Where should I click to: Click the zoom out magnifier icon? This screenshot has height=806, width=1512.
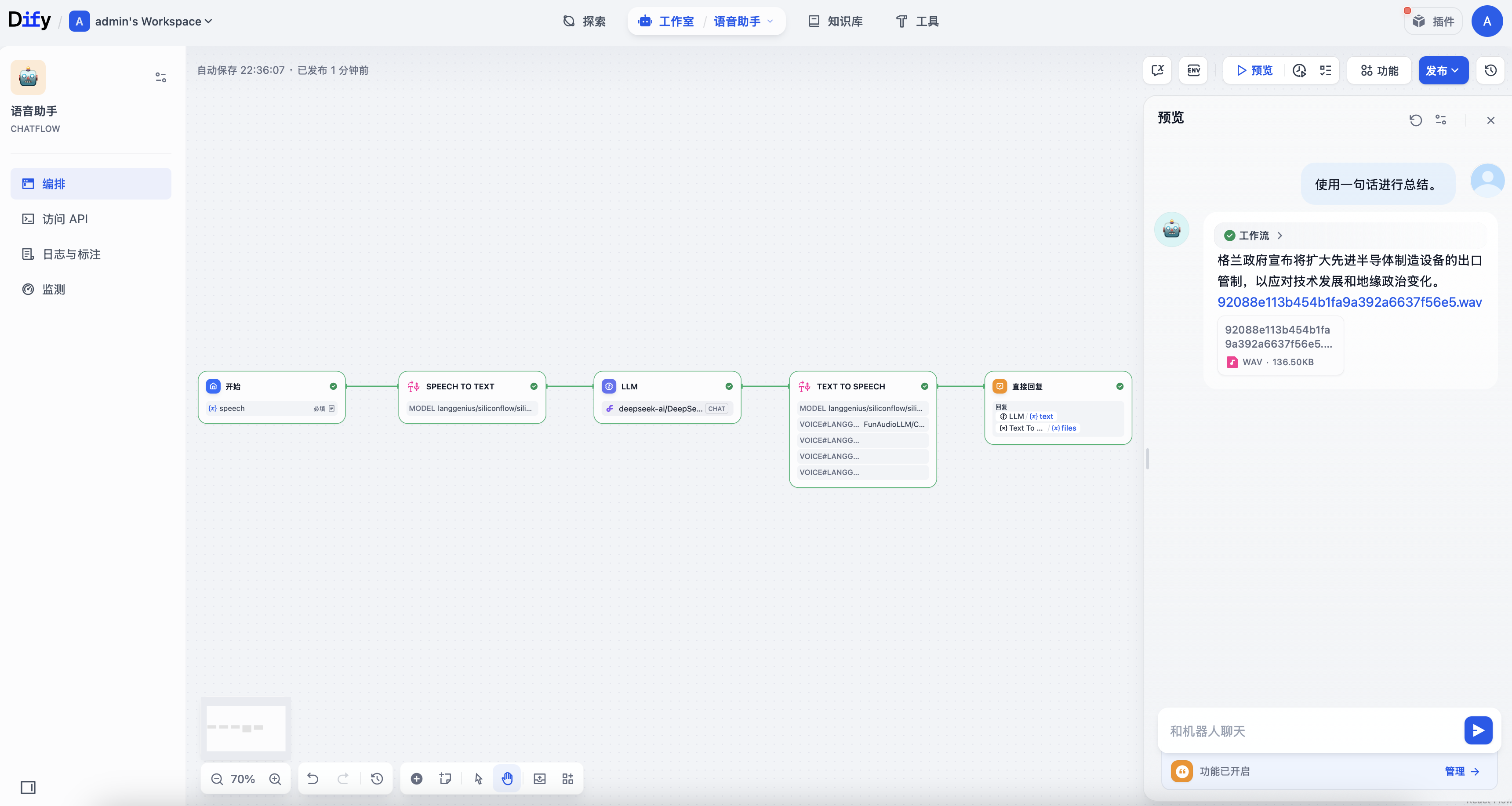coord(217,779)
